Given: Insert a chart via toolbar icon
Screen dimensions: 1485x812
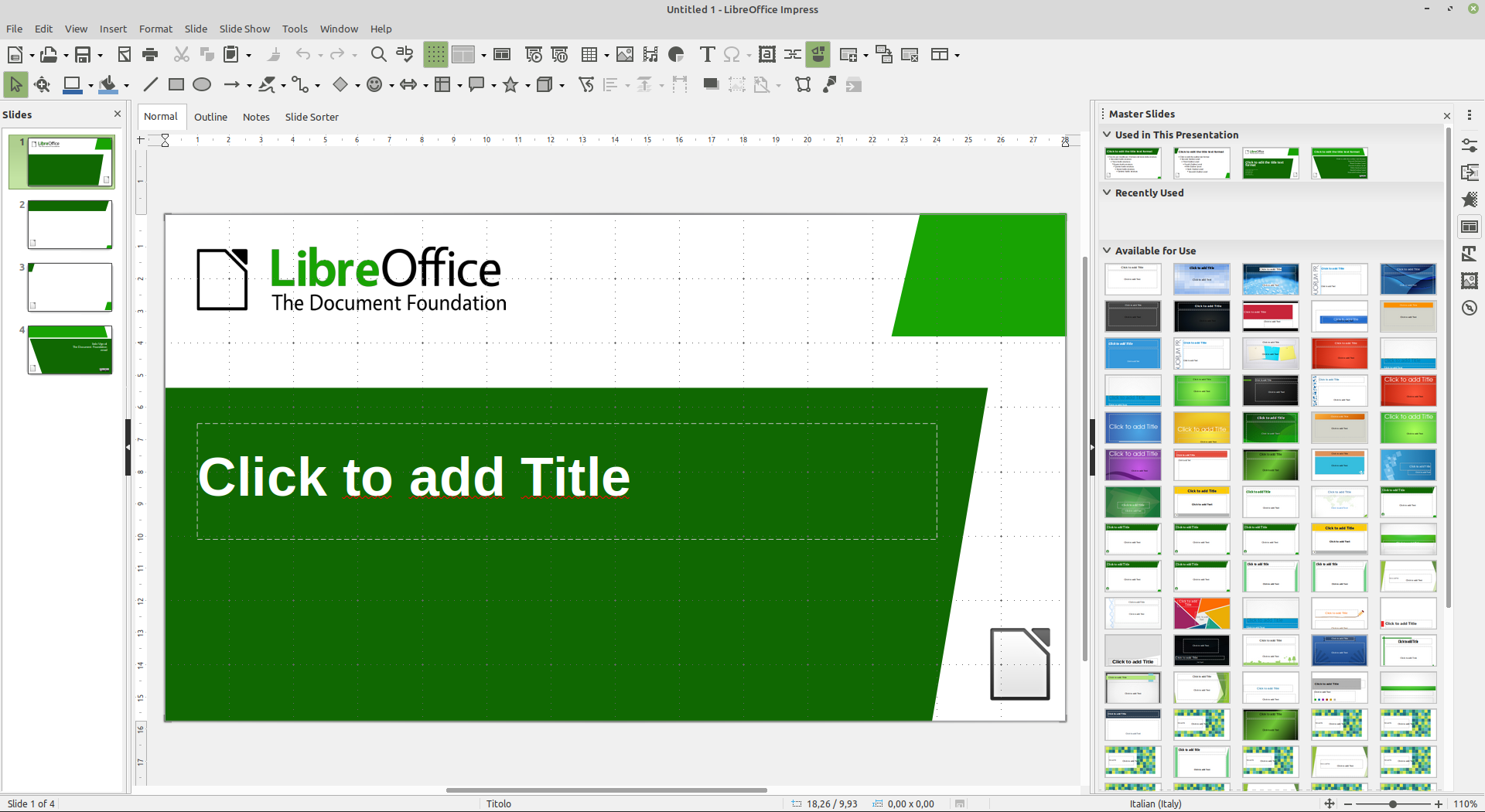Looking at the screenshot, I should (677, 55).
